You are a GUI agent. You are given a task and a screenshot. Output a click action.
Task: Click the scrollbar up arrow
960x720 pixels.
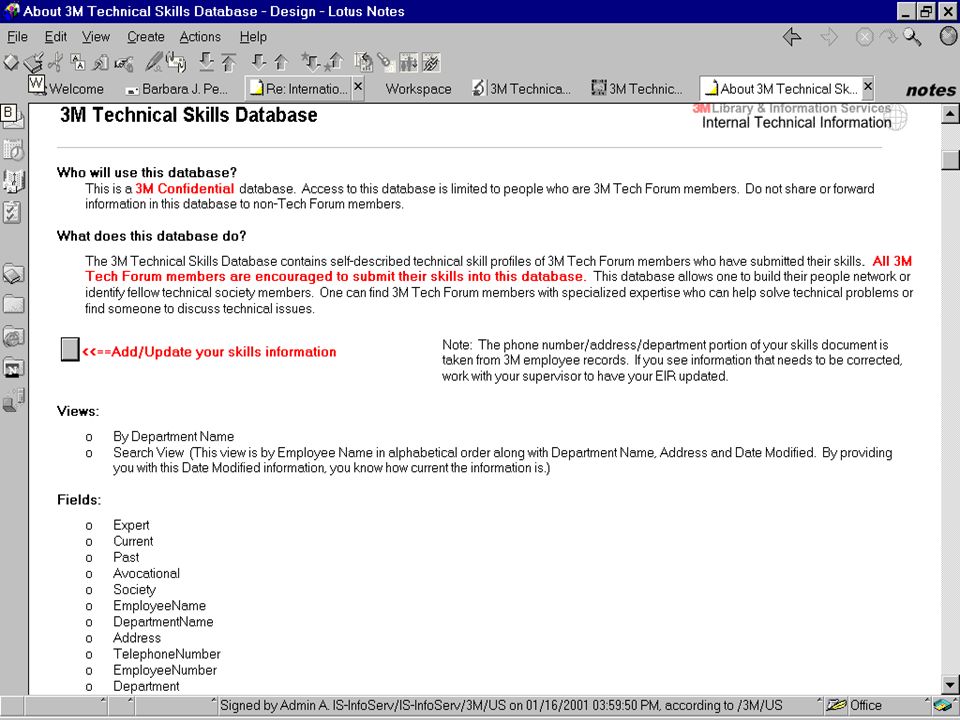pos(950,114)
